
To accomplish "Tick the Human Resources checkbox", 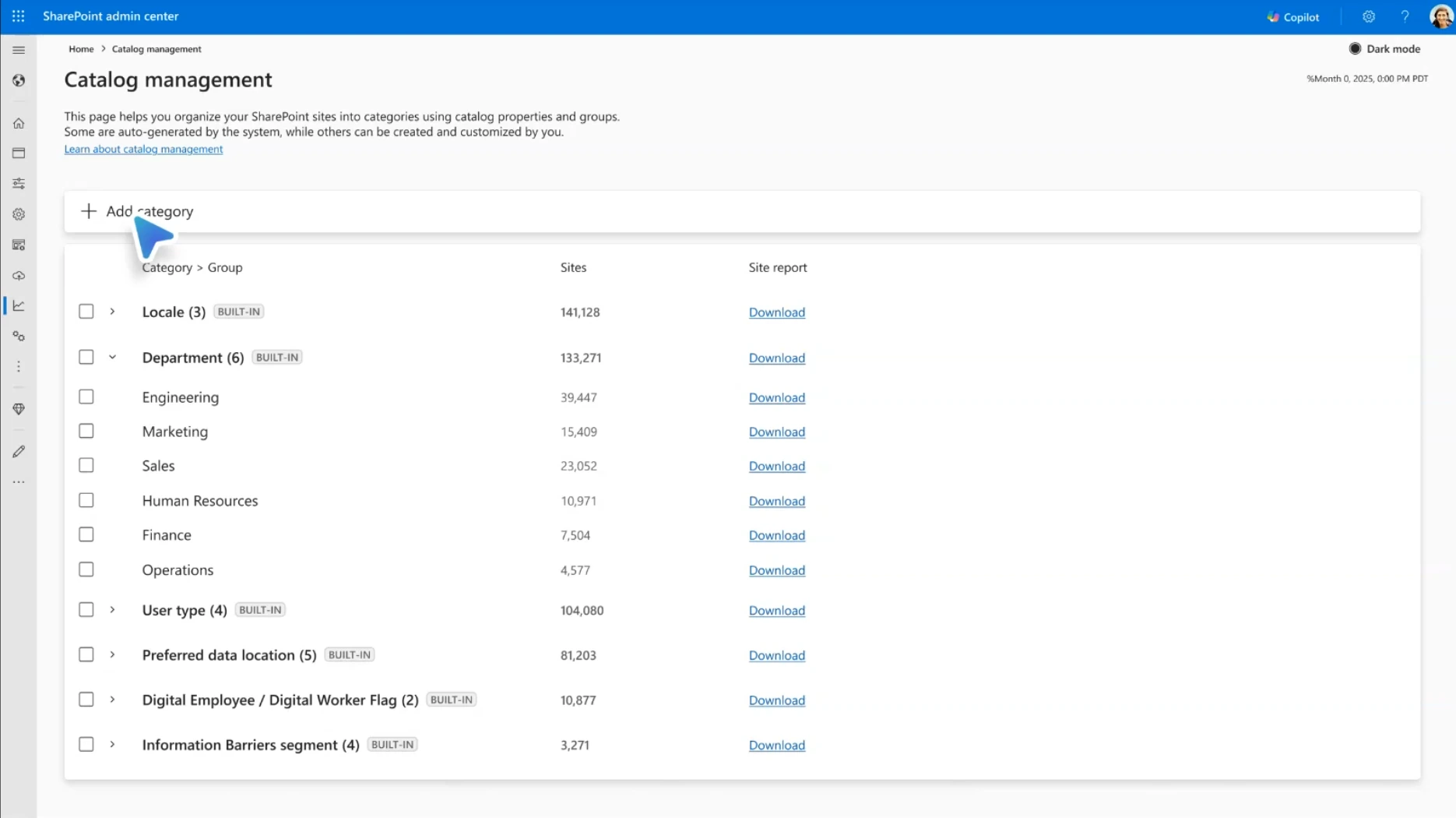I will 86,501.
